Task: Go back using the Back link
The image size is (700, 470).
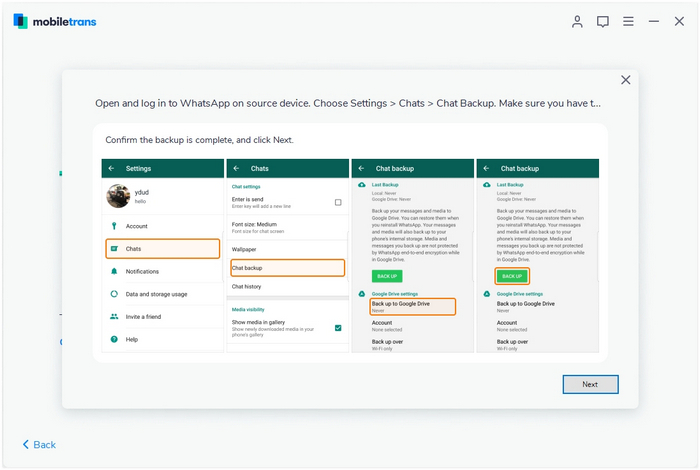Action: [x=39, y=444]
